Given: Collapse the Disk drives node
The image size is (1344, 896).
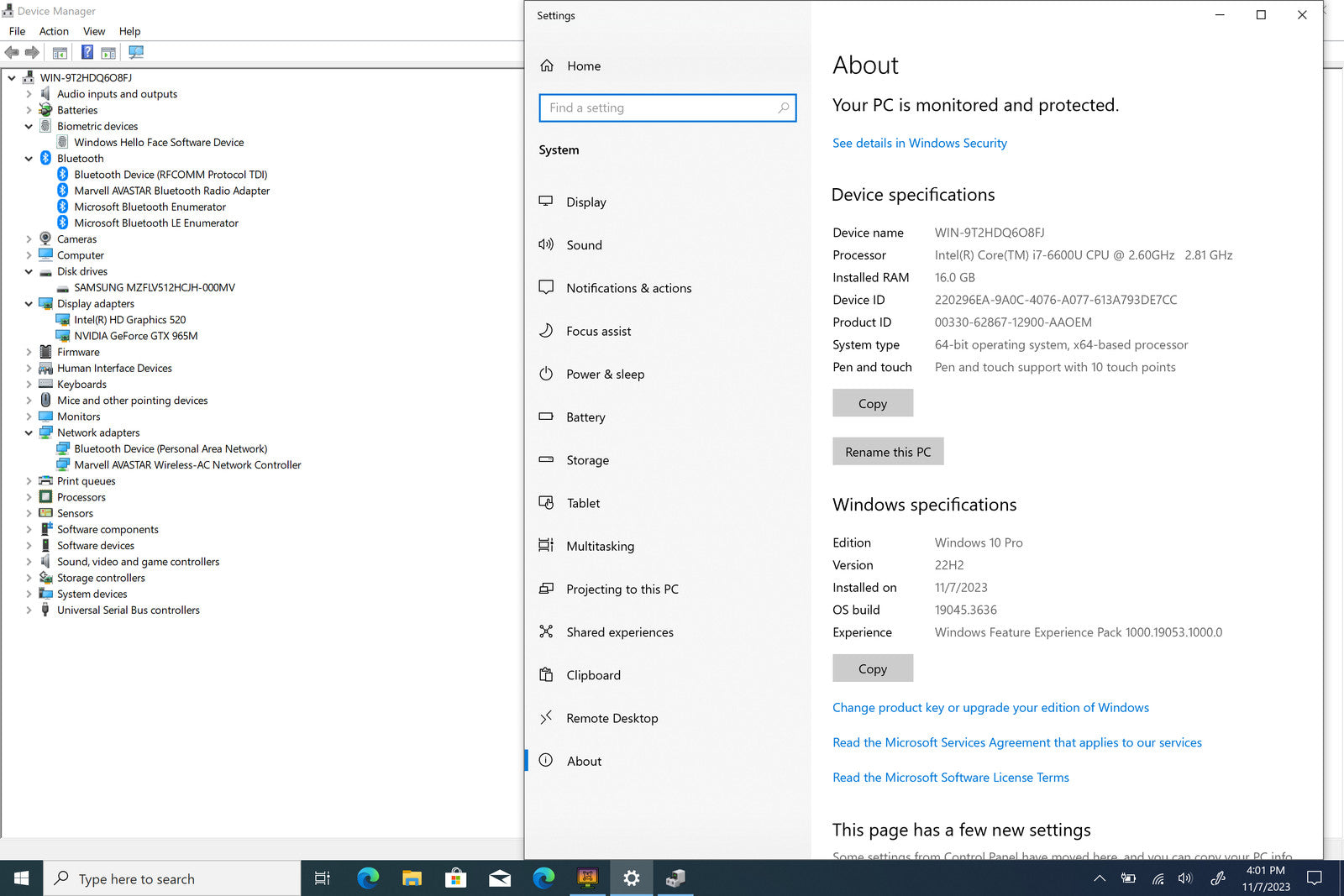Looking at the screenshot, I should point(29,272).
